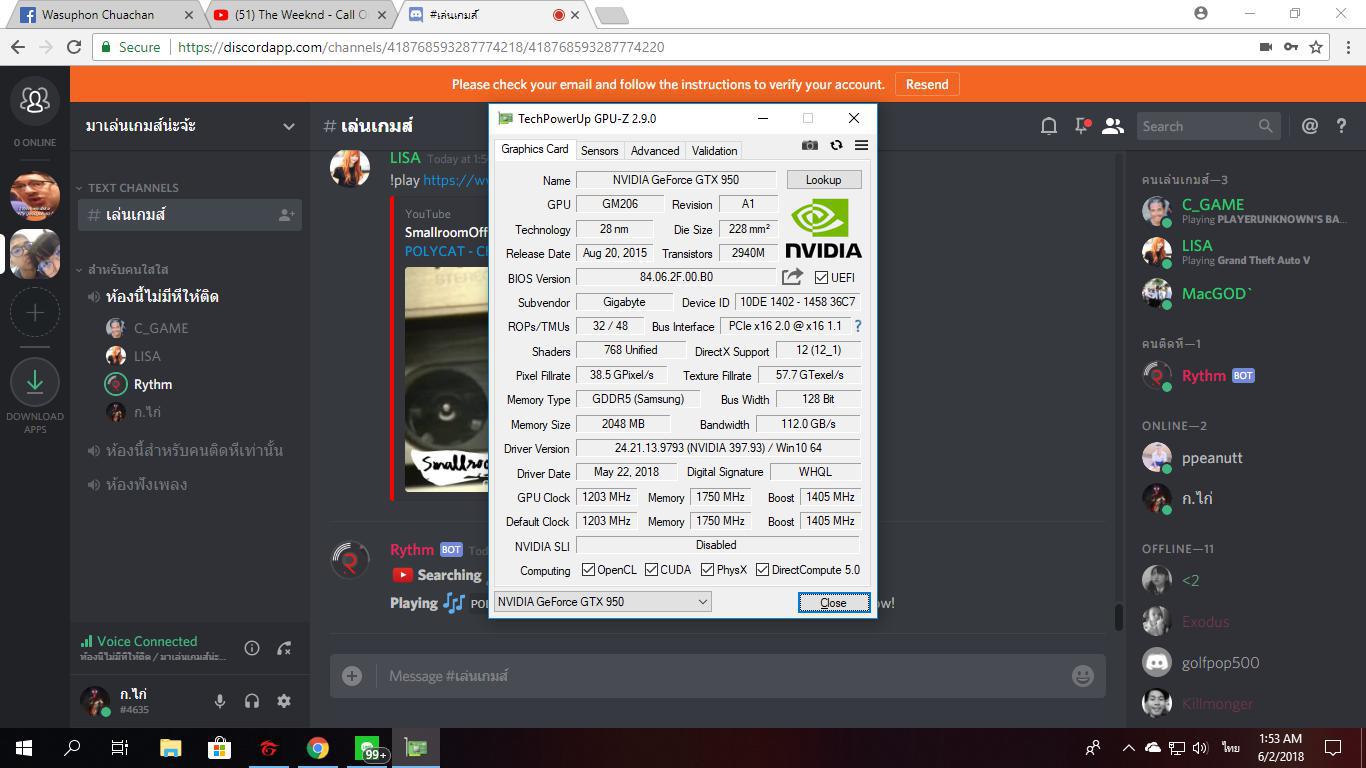Open the emoji picker
1366x768 pixels.
pos(1082,676)
